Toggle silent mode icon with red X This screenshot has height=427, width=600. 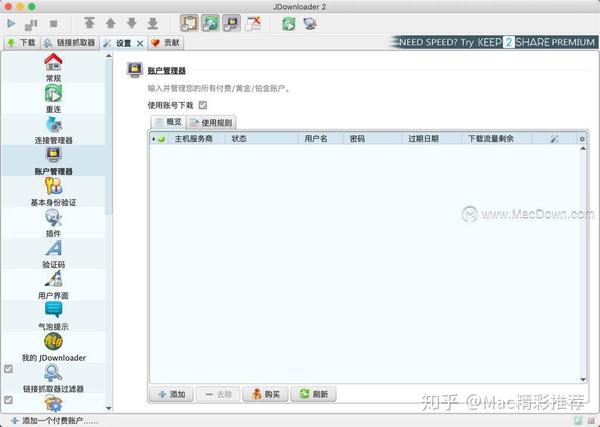(x=253, y=23)
